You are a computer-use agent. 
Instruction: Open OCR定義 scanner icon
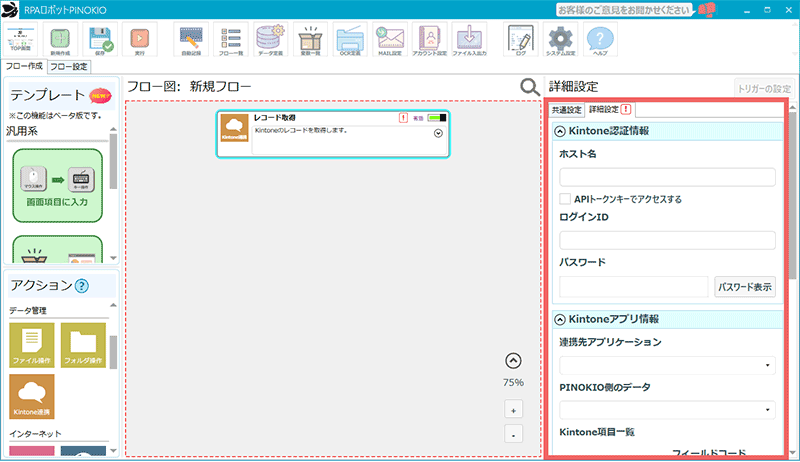[350, 39]
